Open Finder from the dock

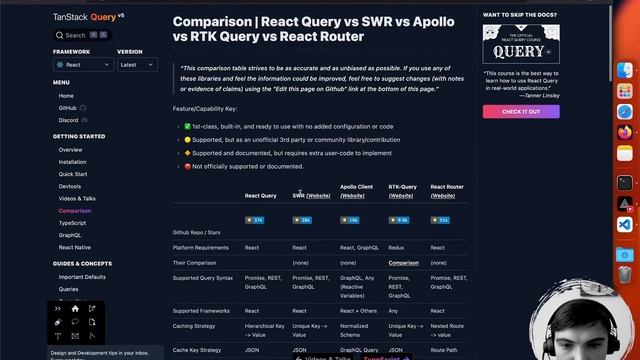pos(624,70)
